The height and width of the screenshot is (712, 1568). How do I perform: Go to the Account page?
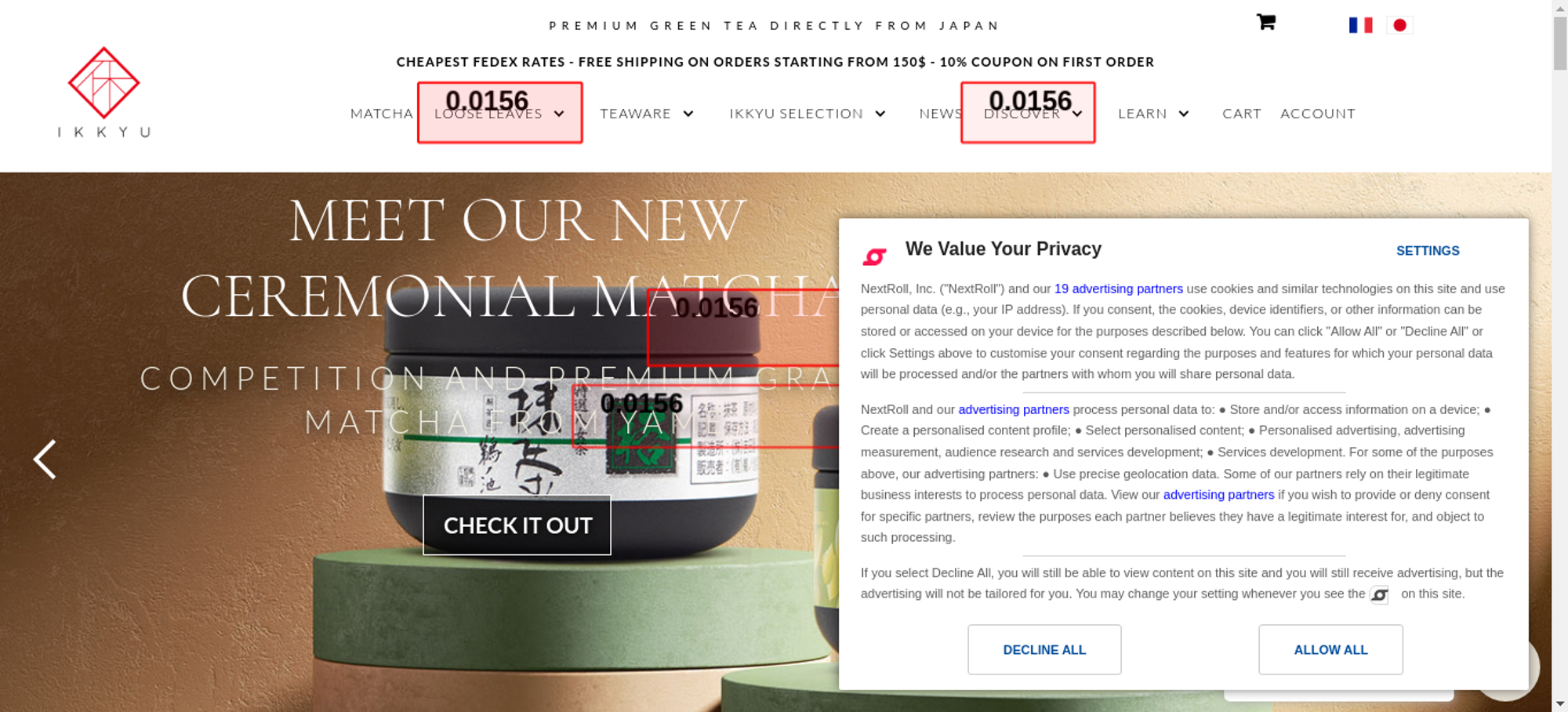tap(1317, 114)
